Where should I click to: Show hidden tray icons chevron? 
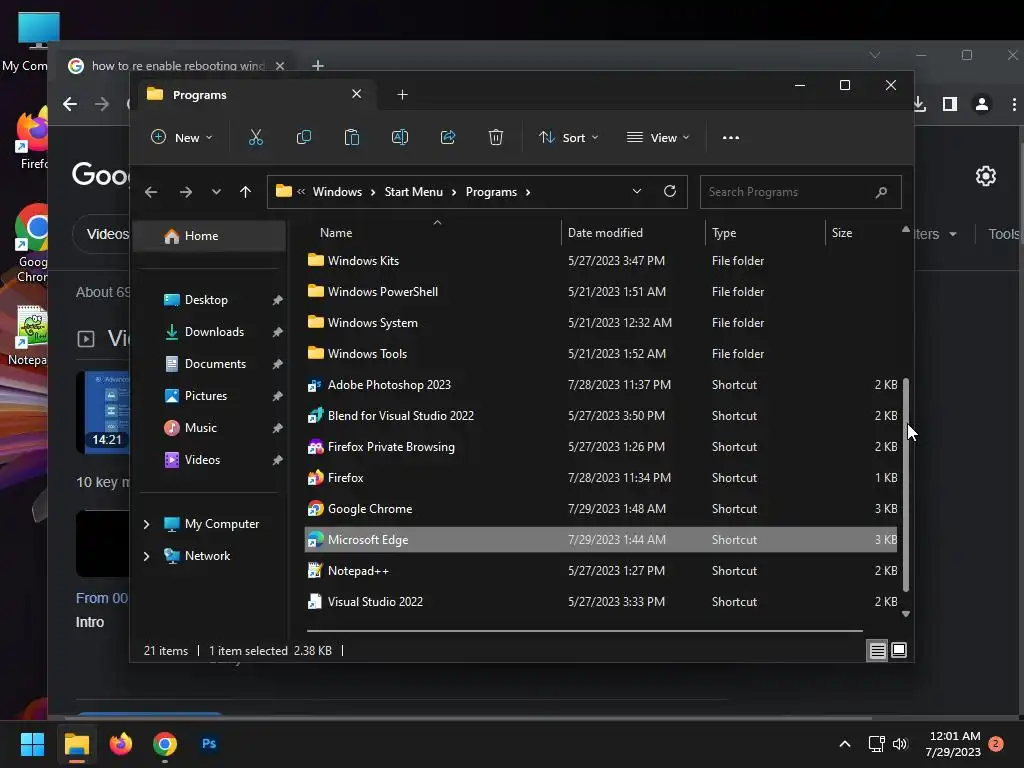844,744
